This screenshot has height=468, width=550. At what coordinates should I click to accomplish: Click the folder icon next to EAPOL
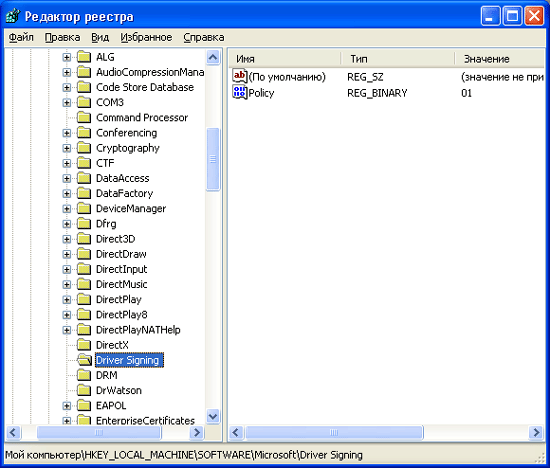tap(84, 406)
